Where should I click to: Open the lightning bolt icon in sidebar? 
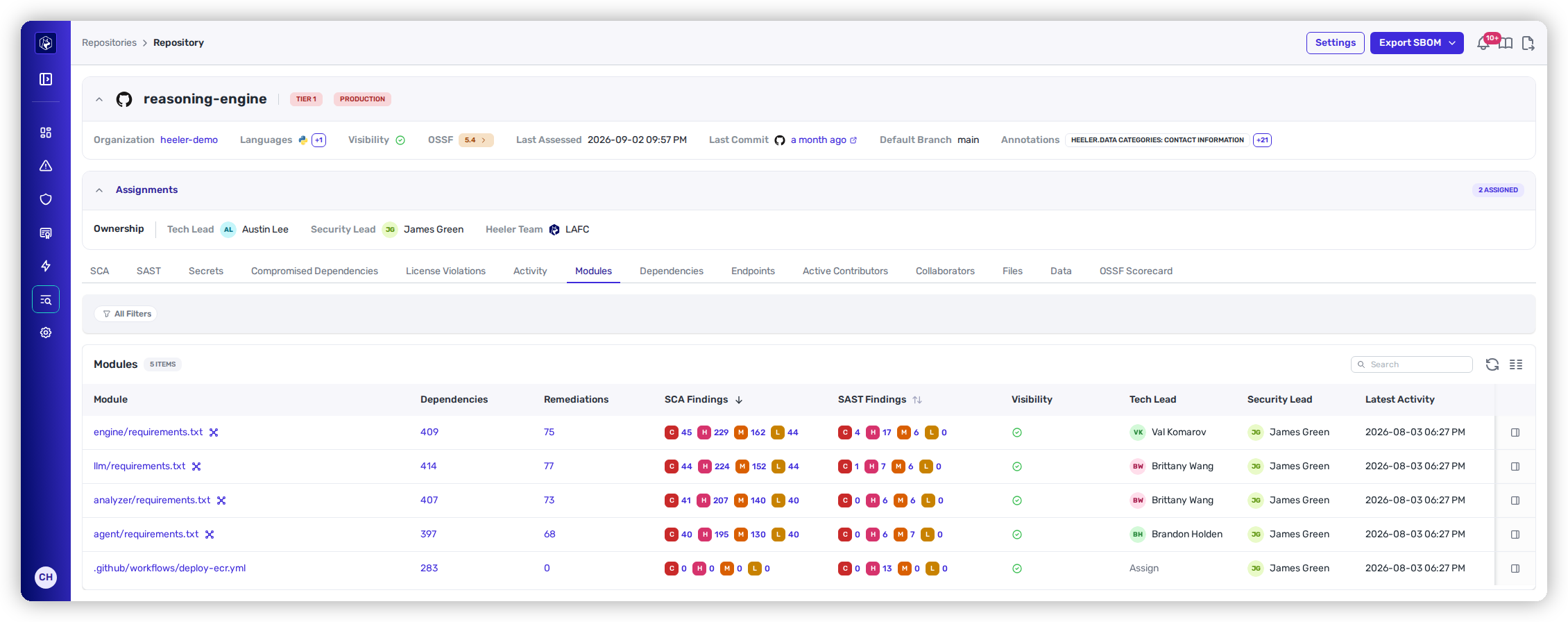(46, 266)
